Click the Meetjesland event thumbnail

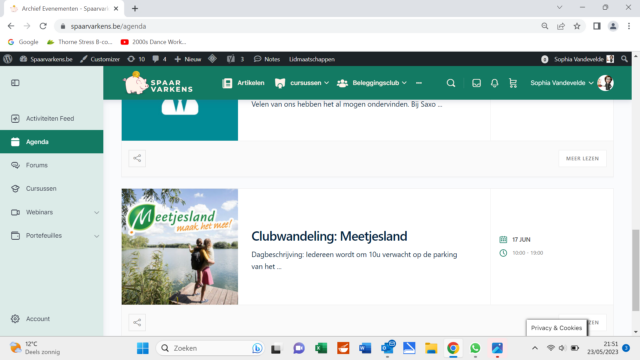(x=180, y=247)
